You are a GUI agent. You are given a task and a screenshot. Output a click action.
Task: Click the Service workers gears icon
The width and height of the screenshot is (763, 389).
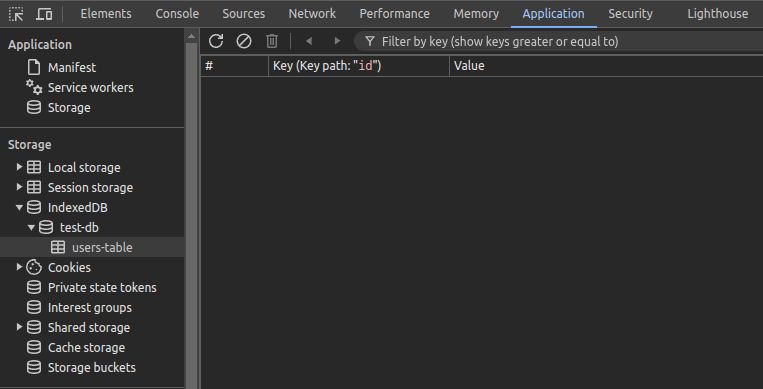[x=34, y=87]
